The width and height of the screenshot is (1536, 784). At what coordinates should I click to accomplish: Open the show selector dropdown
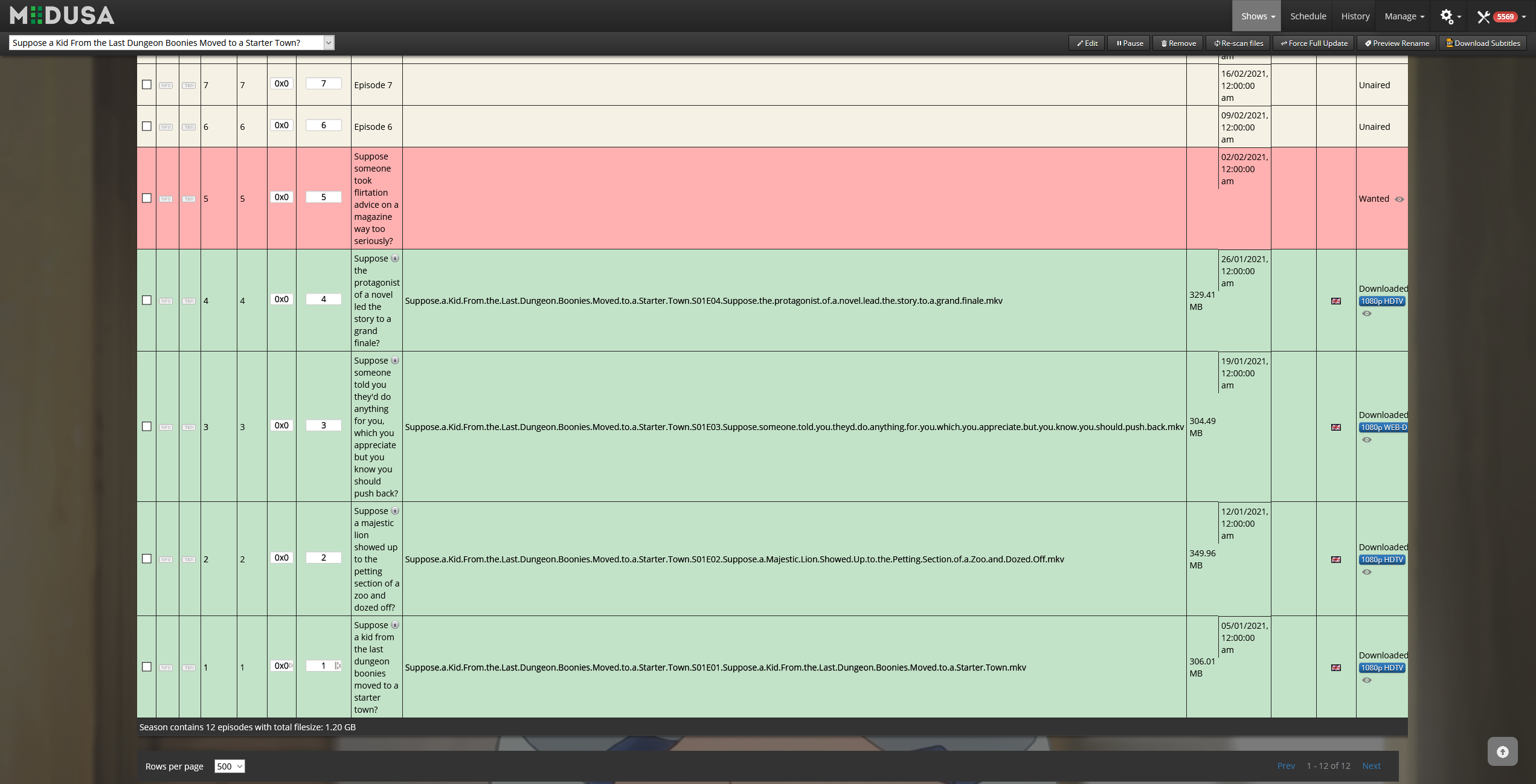(172, 42)
